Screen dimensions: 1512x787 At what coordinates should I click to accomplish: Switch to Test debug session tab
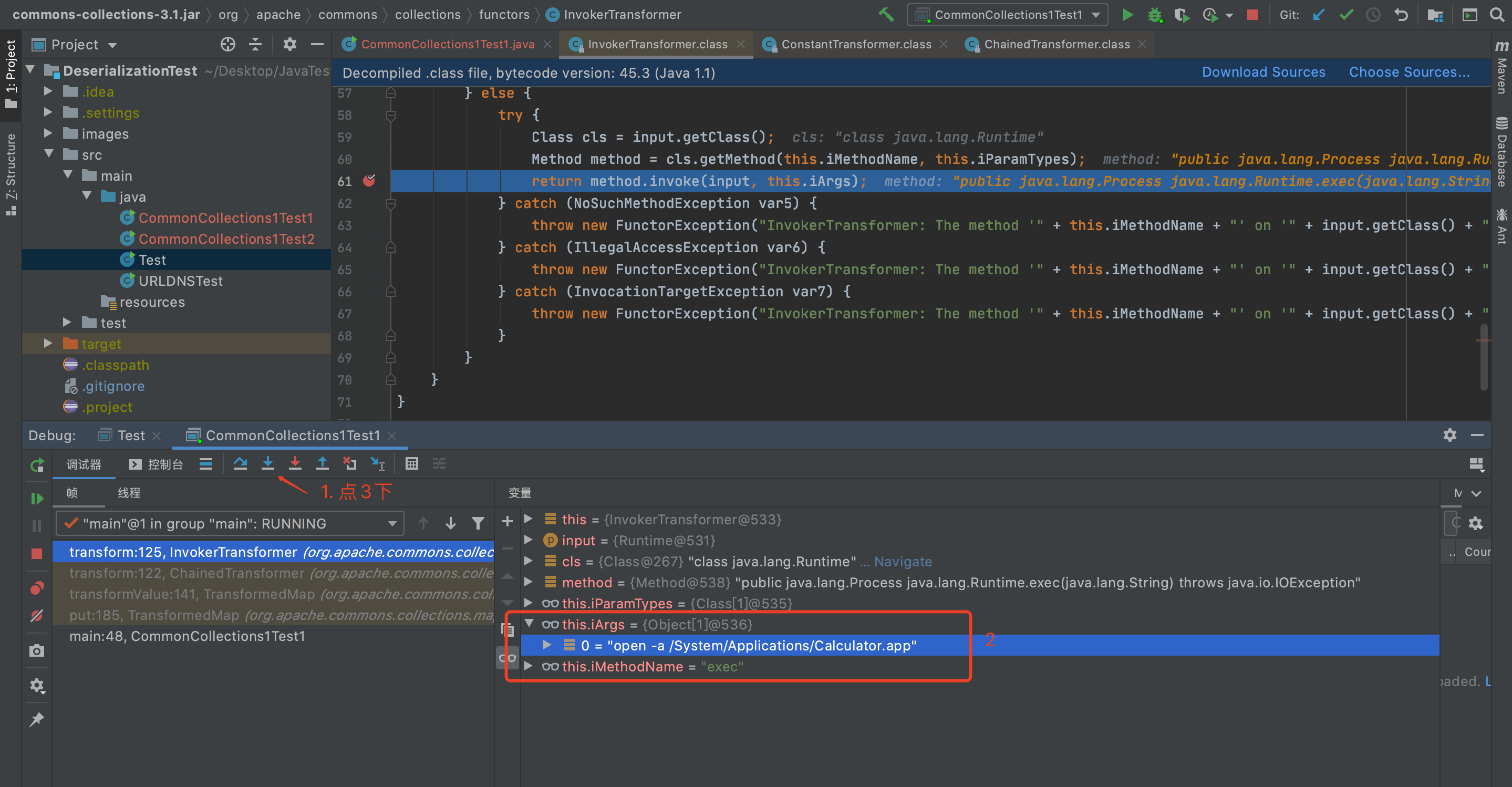(x=131, y=436)
